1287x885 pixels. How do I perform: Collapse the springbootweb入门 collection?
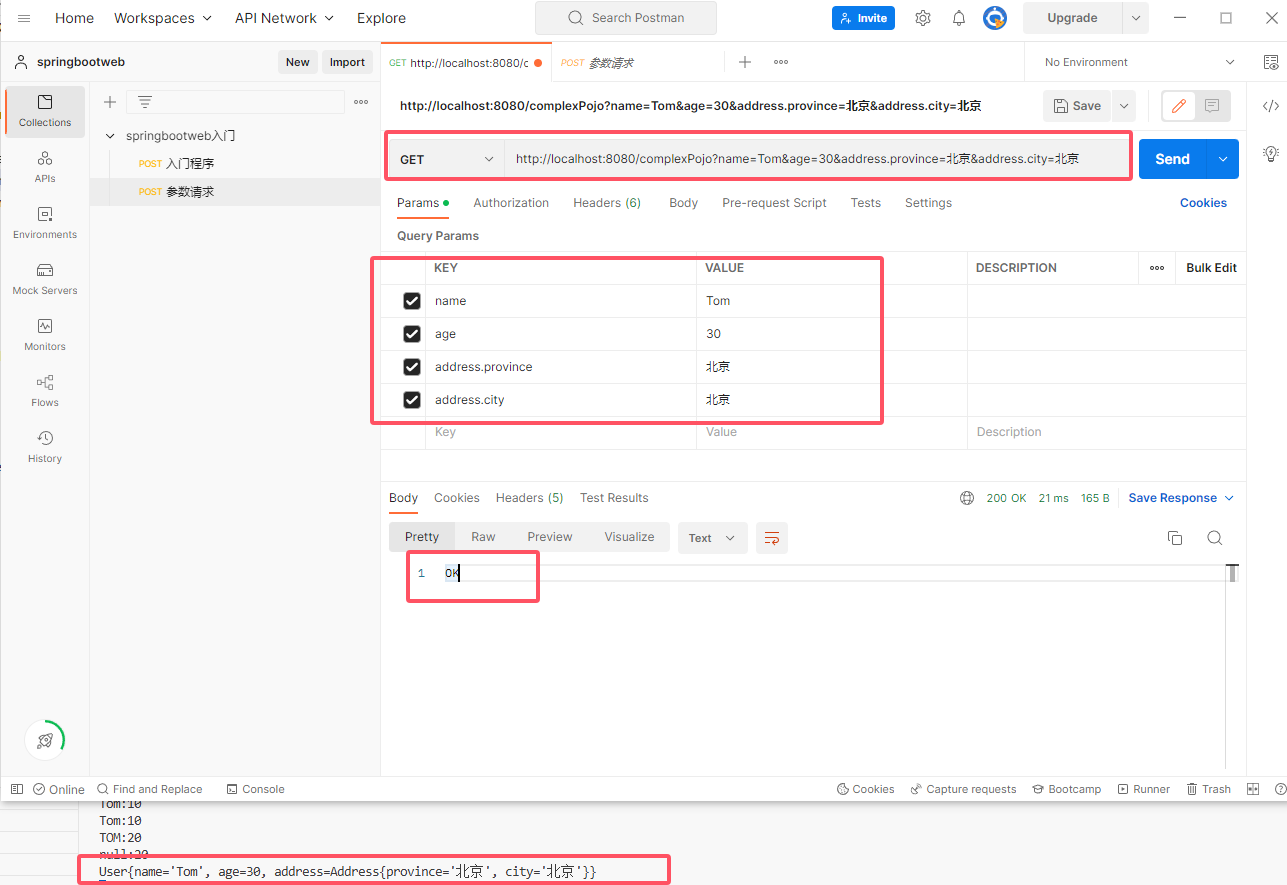point(110,136)
